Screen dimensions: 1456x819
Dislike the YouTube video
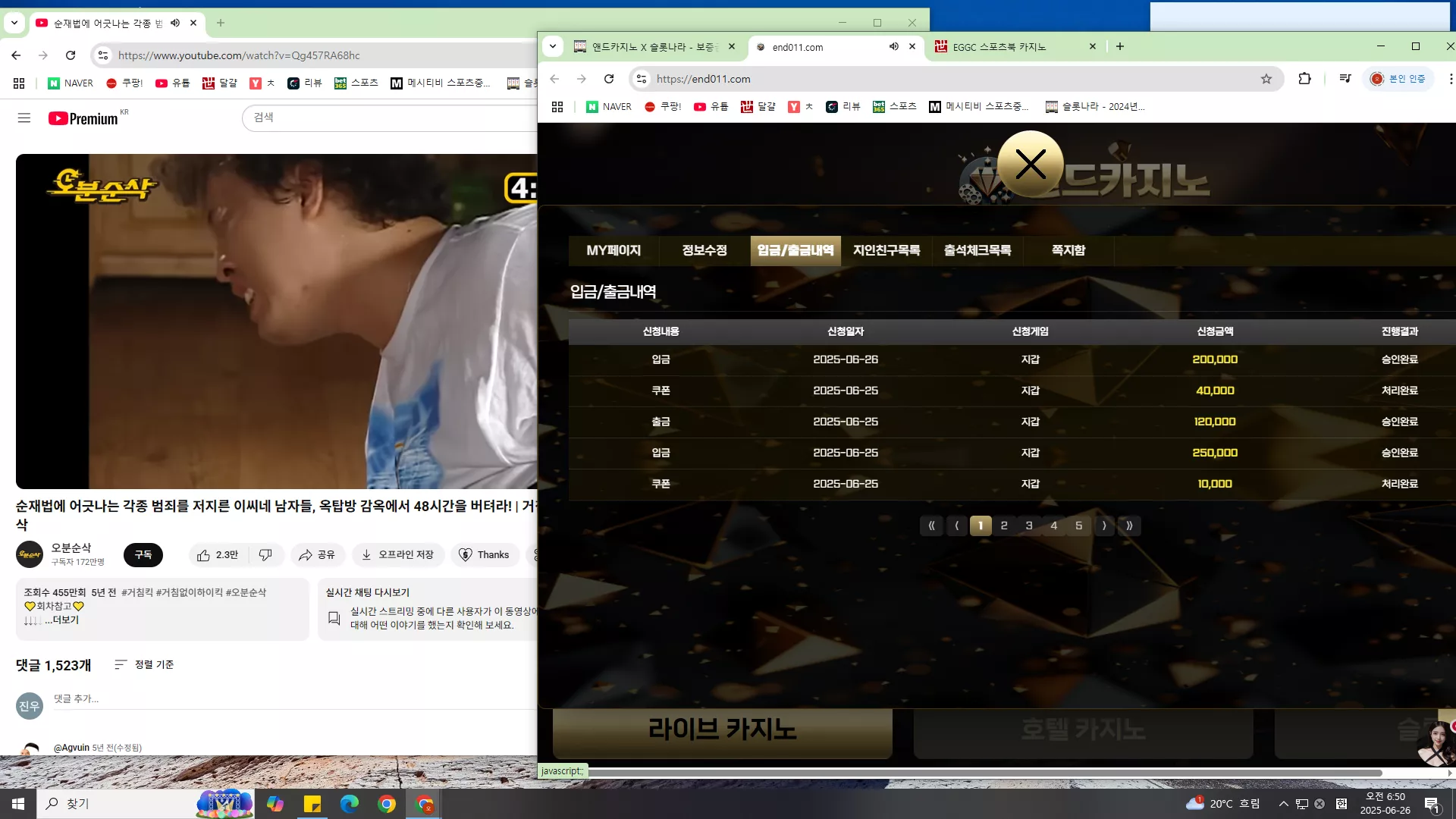coord(265,555)
